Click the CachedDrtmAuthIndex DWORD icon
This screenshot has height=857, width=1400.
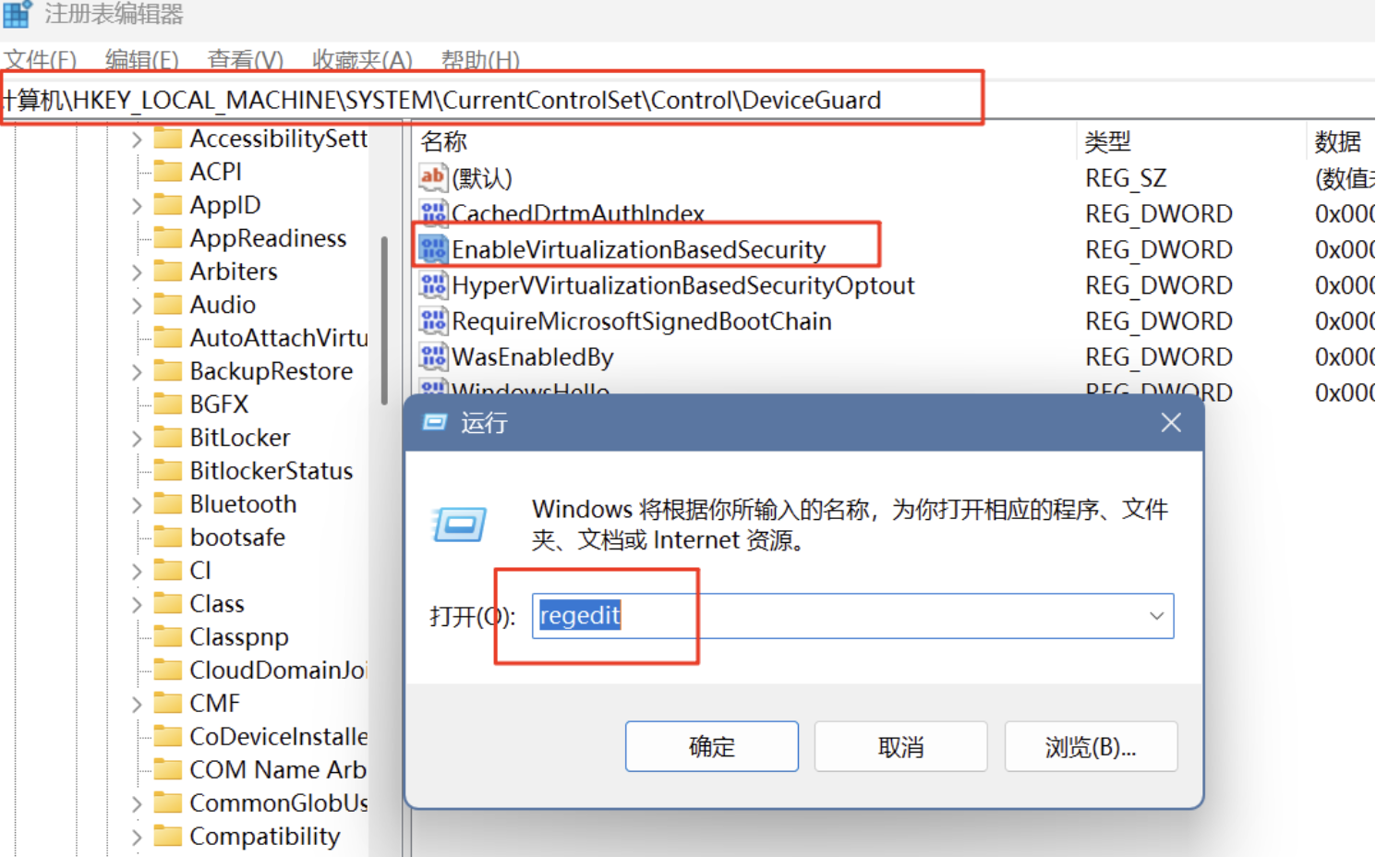point(432,212)
